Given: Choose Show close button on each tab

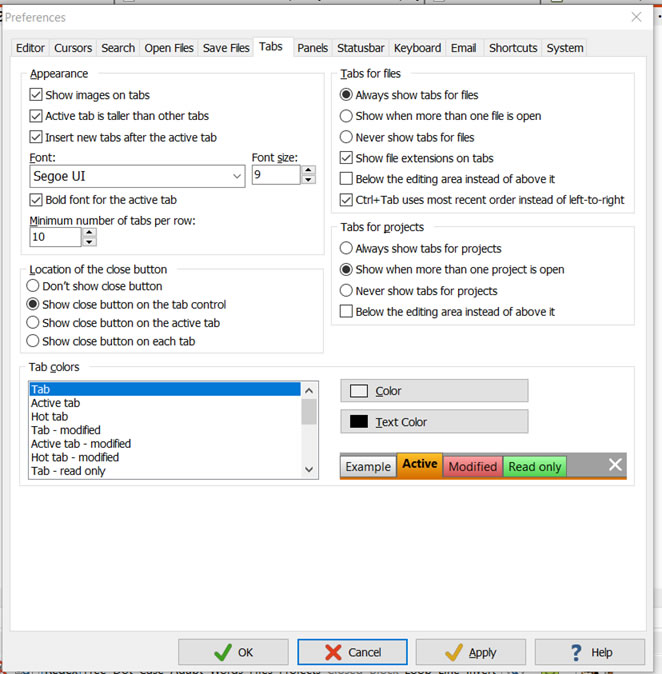Looking at the screenshot, I should (34, 341).
